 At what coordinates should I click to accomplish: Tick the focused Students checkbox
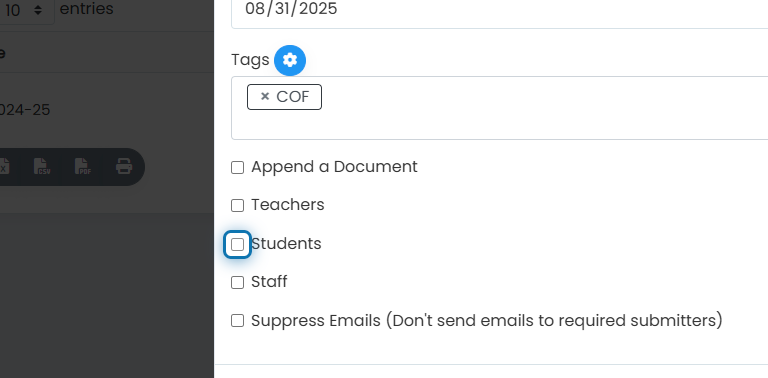tap(238, 244)
